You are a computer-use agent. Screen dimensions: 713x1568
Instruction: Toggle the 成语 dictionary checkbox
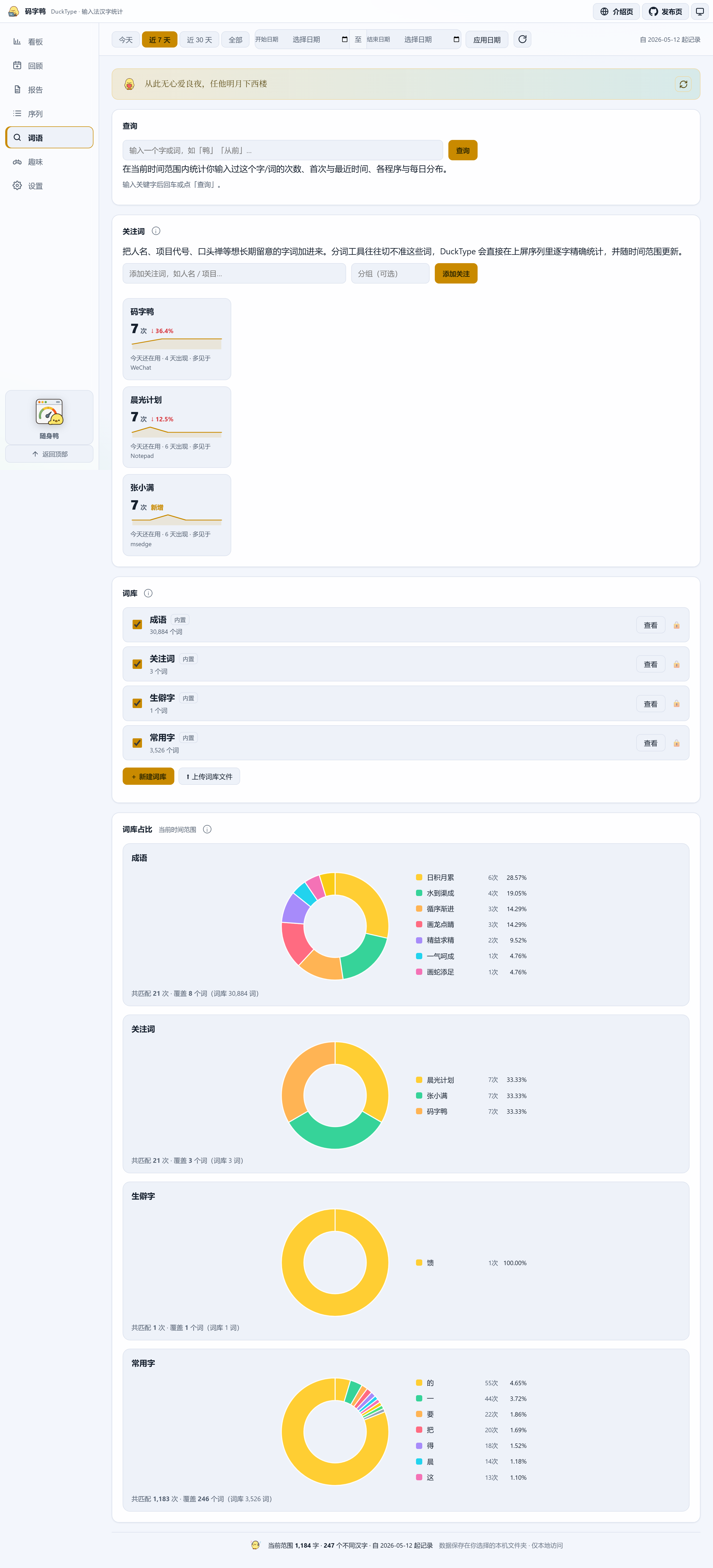[x=138, y=624]
